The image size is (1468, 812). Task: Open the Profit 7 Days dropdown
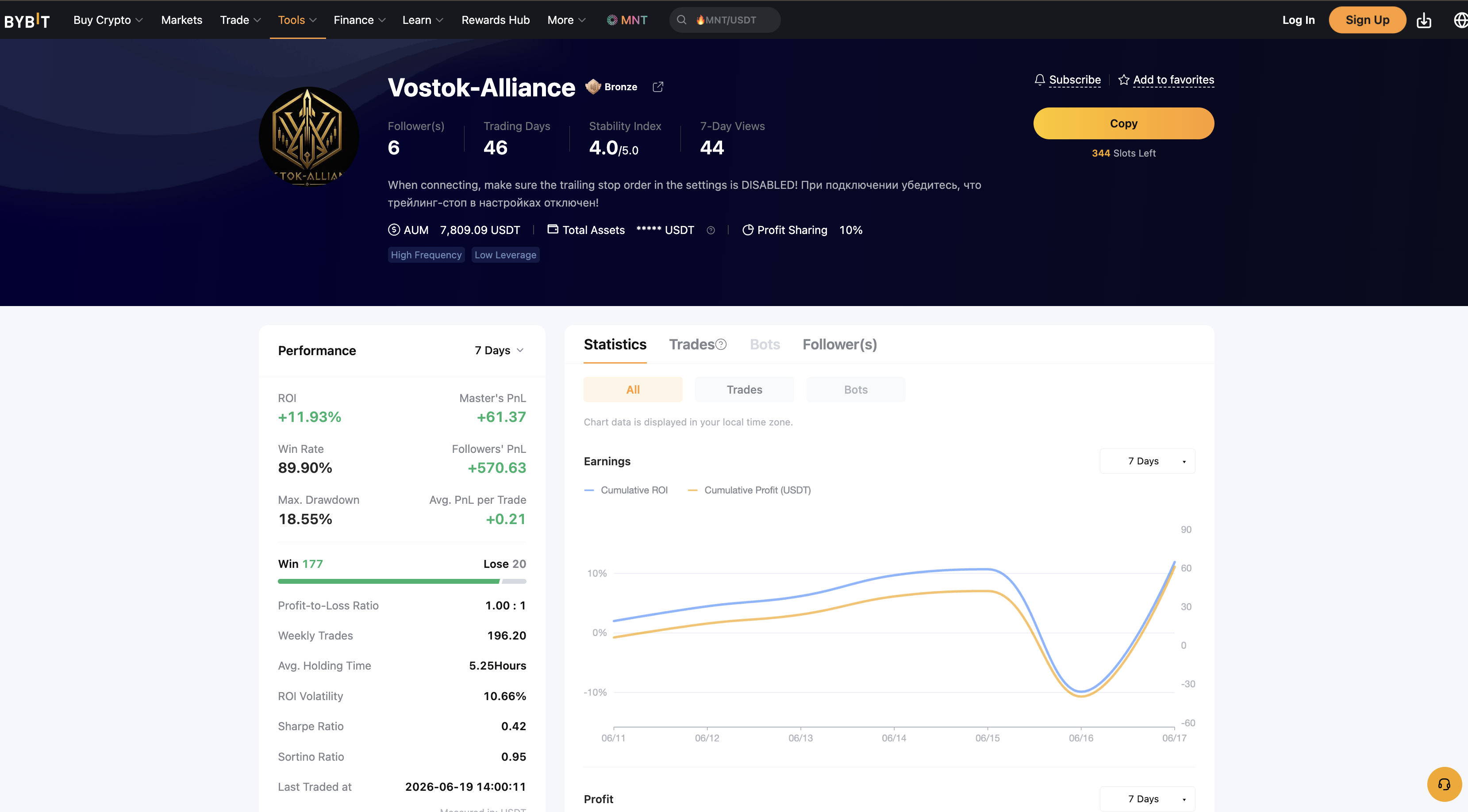1147,799
